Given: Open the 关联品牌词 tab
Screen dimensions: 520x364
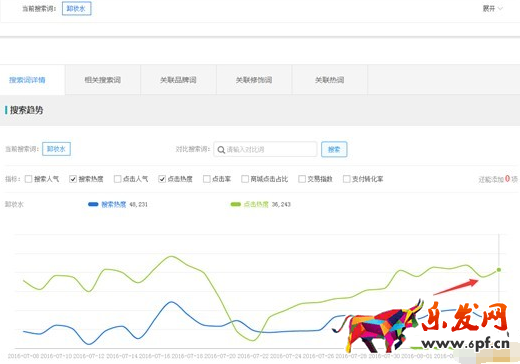Looking at the screenshot, I should click(178, 80).
